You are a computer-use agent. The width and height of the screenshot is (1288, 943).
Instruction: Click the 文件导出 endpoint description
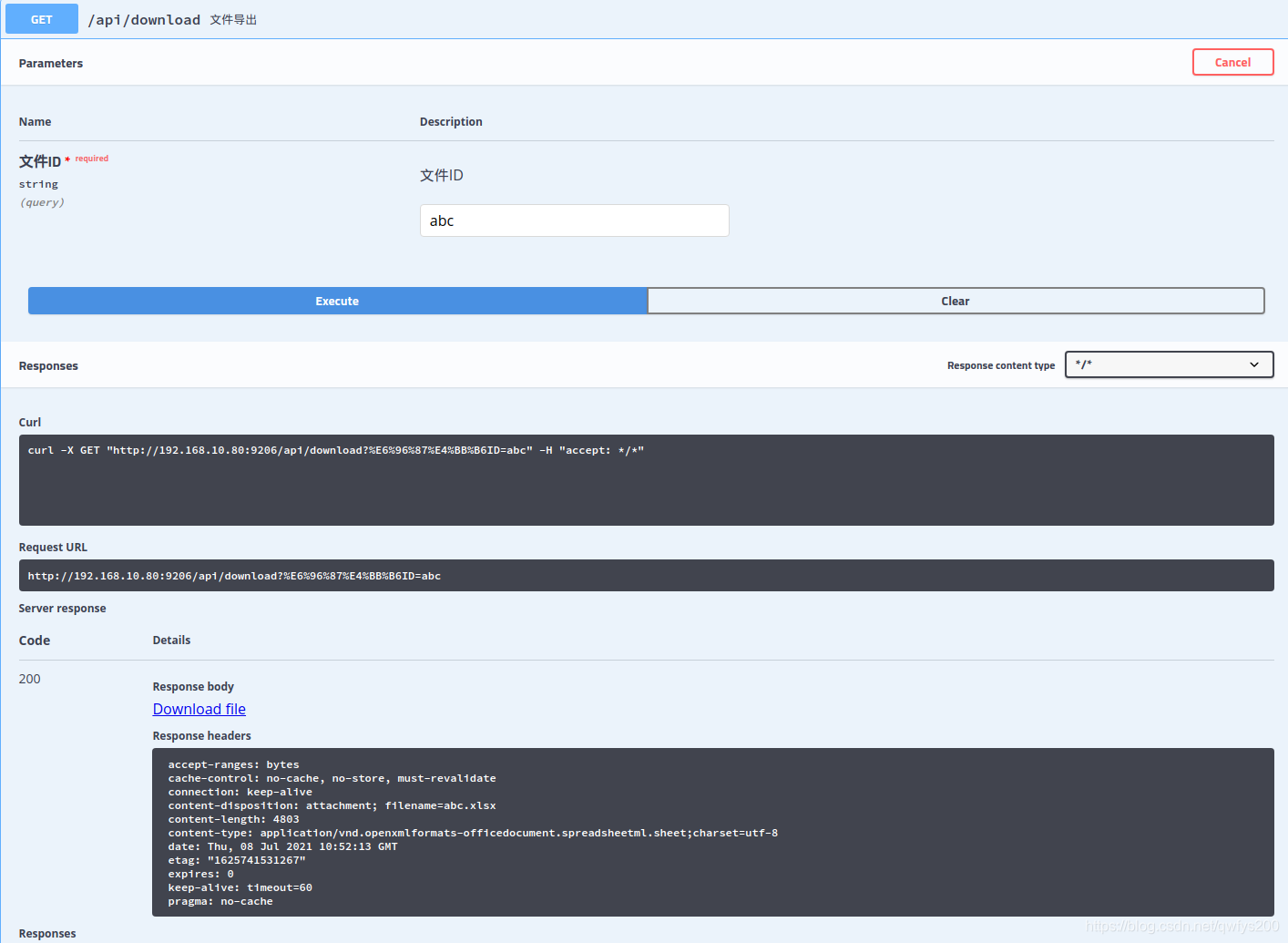[x=233, y=20]
